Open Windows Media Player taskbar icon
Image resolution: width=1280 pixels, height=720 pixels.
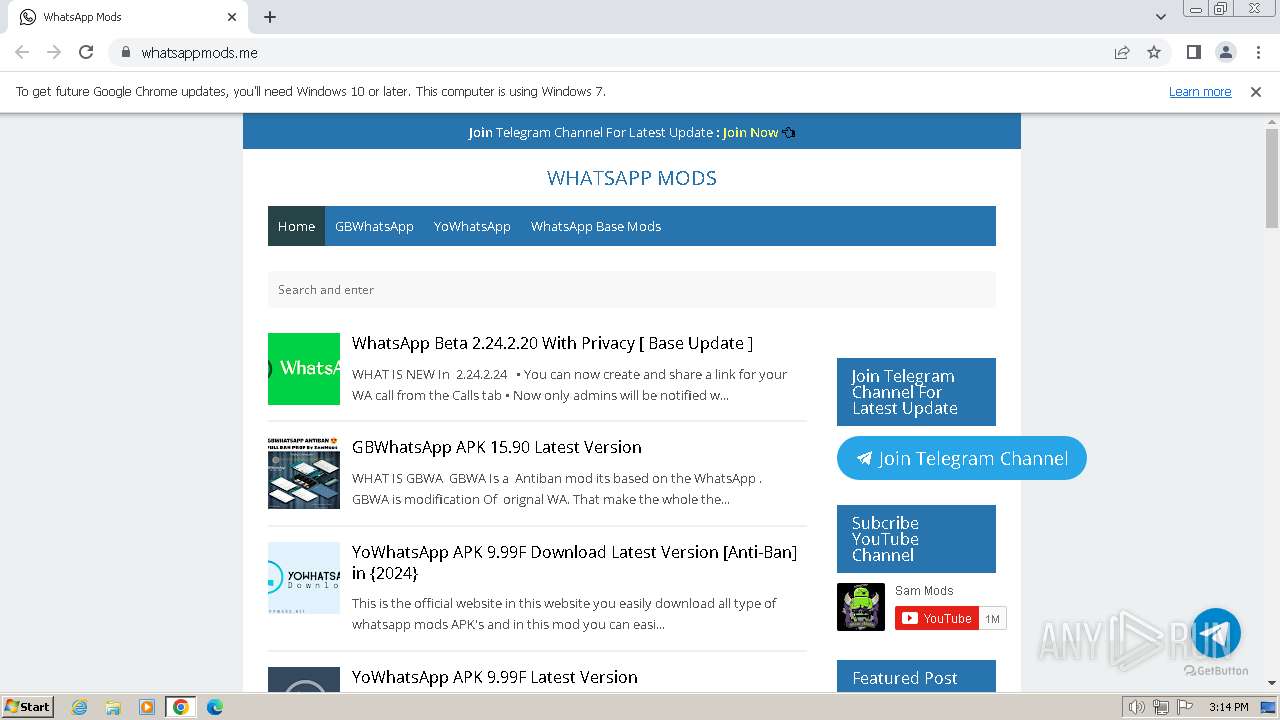[147, 707]
